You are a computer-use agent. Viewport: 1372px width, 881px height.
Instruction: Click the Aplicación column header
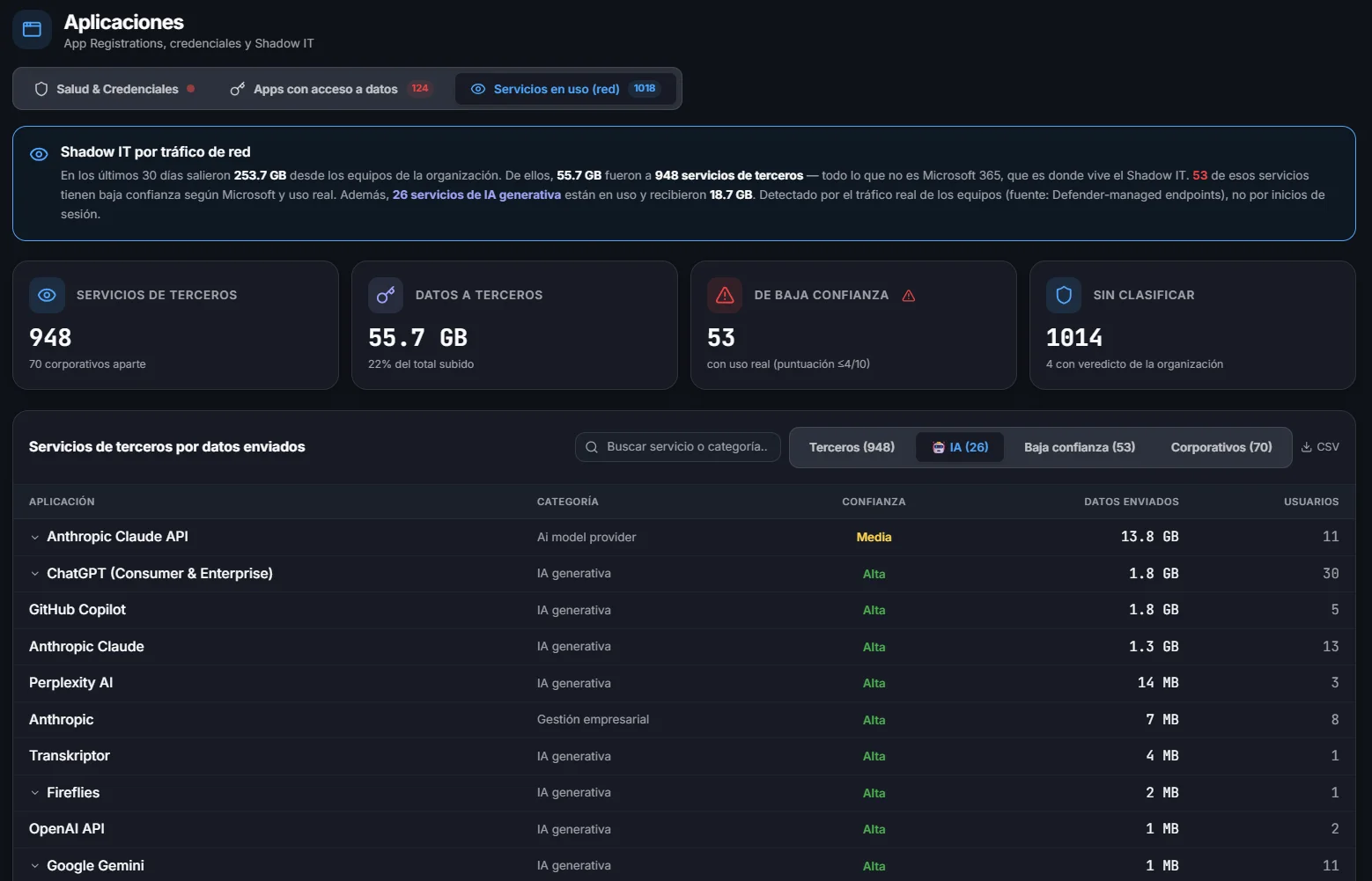point(62,502)
